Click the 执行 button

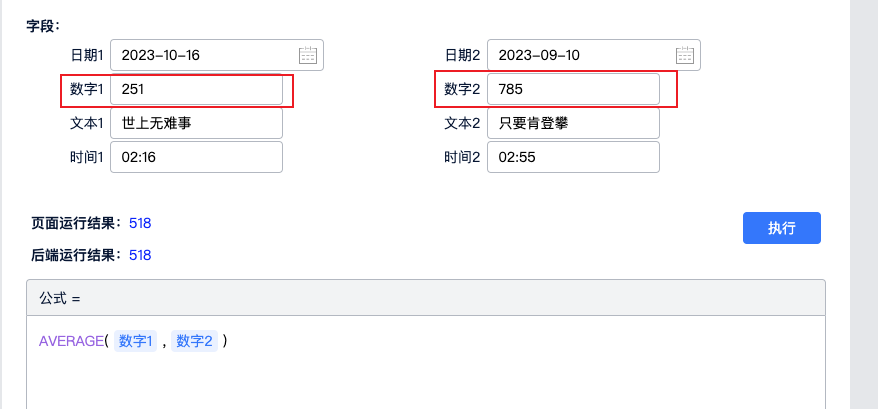tap(781, 228)
